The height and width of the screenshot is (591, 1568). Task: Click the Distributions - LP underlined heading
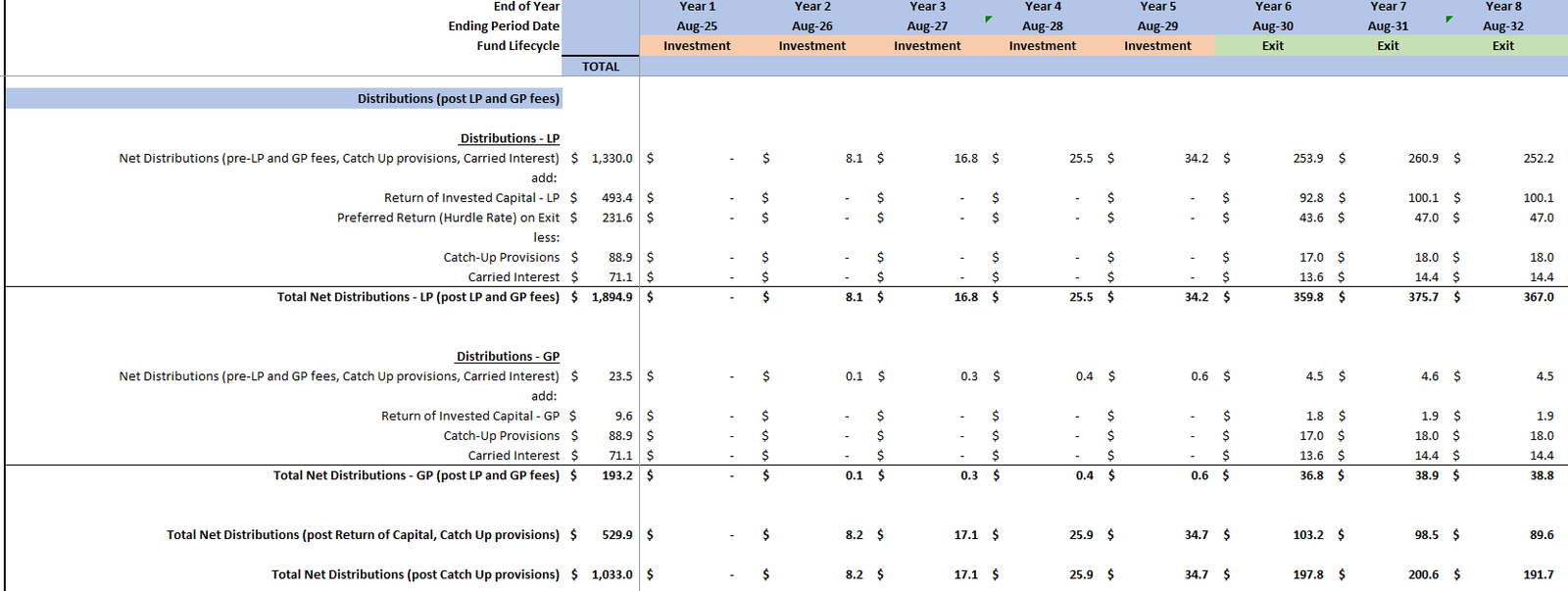coord(510,139)
